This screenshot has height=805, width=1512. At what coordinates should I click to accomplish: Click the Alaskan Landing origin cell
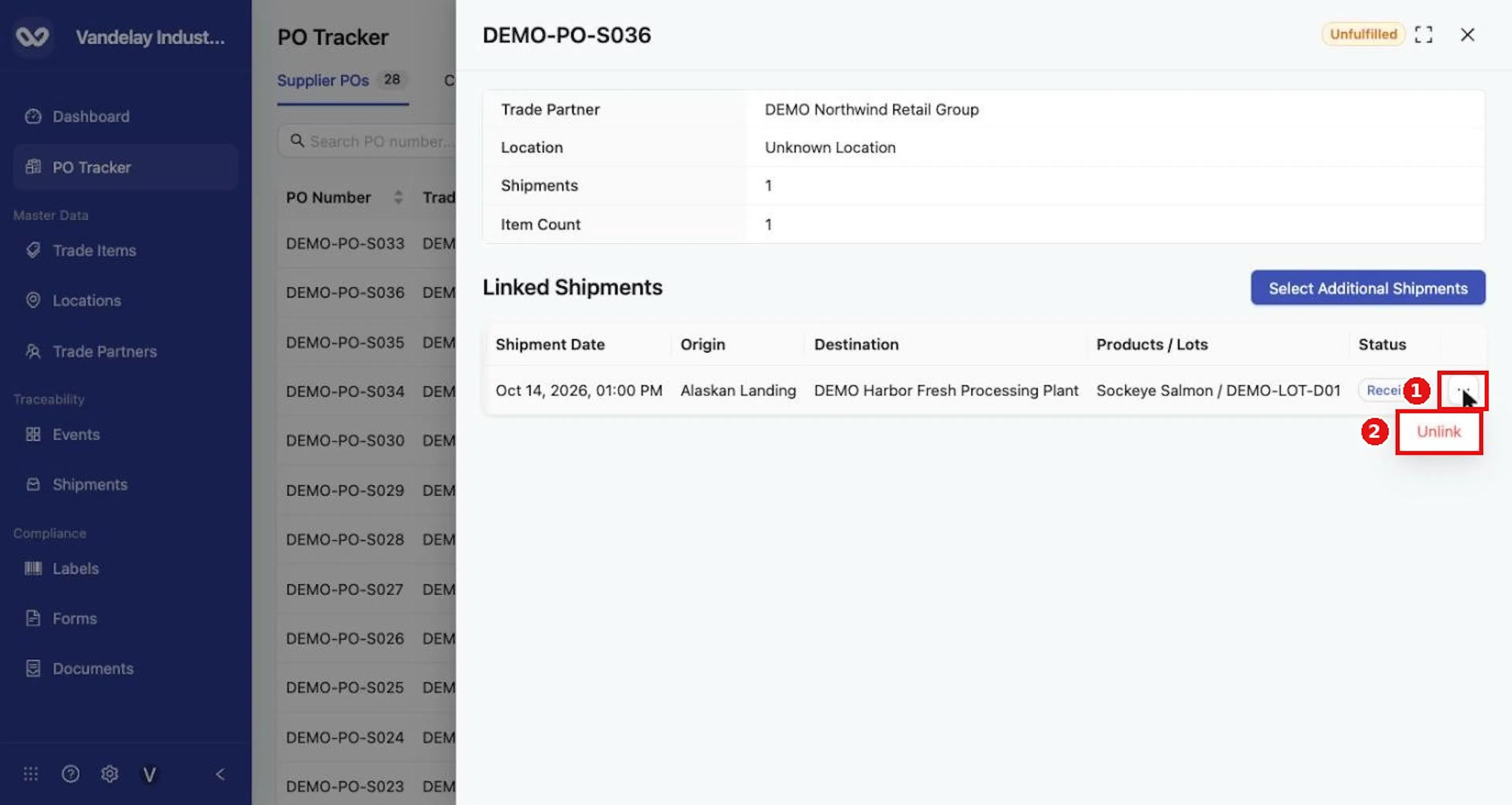coord(738,390)
